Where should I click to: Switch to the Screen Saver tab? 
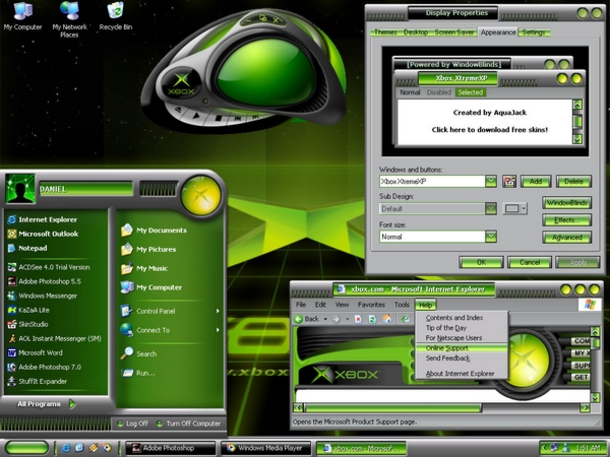coord(454,33)
